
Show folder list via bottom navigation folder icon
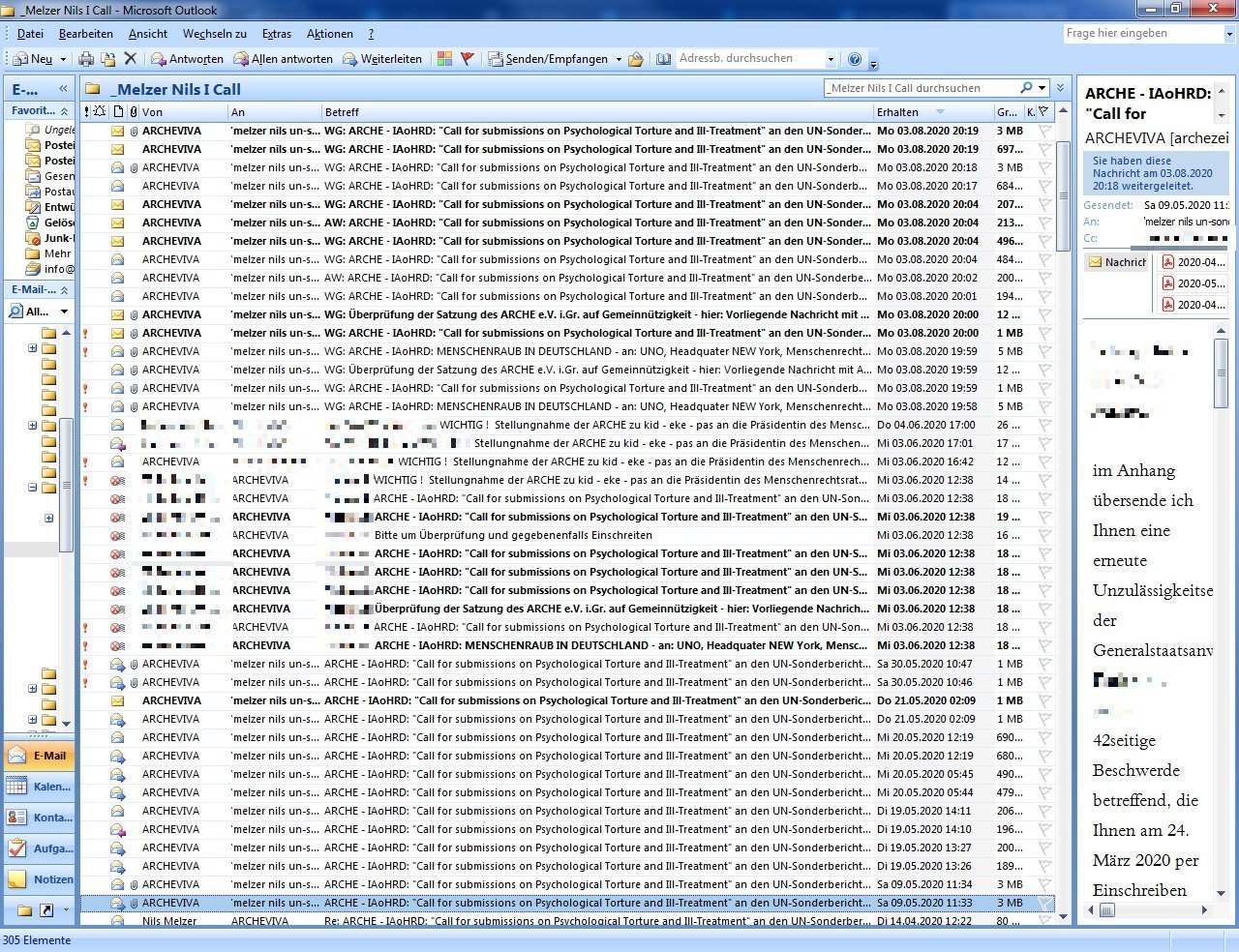[25, 910]
